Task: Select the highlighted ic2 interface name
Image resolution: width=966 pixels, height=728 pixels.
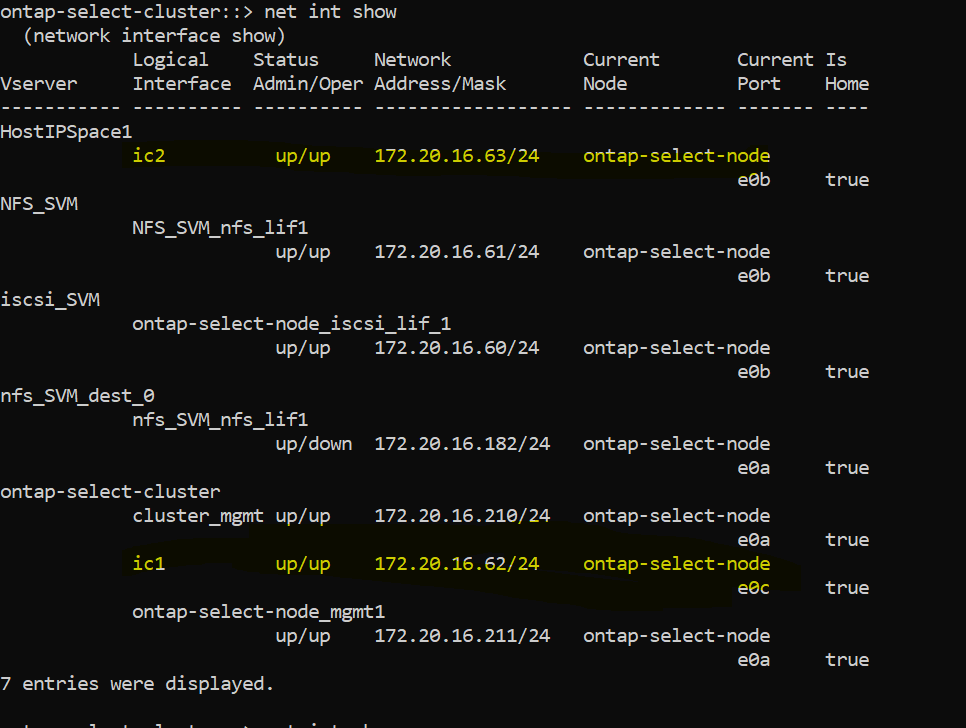Action: 149,156
